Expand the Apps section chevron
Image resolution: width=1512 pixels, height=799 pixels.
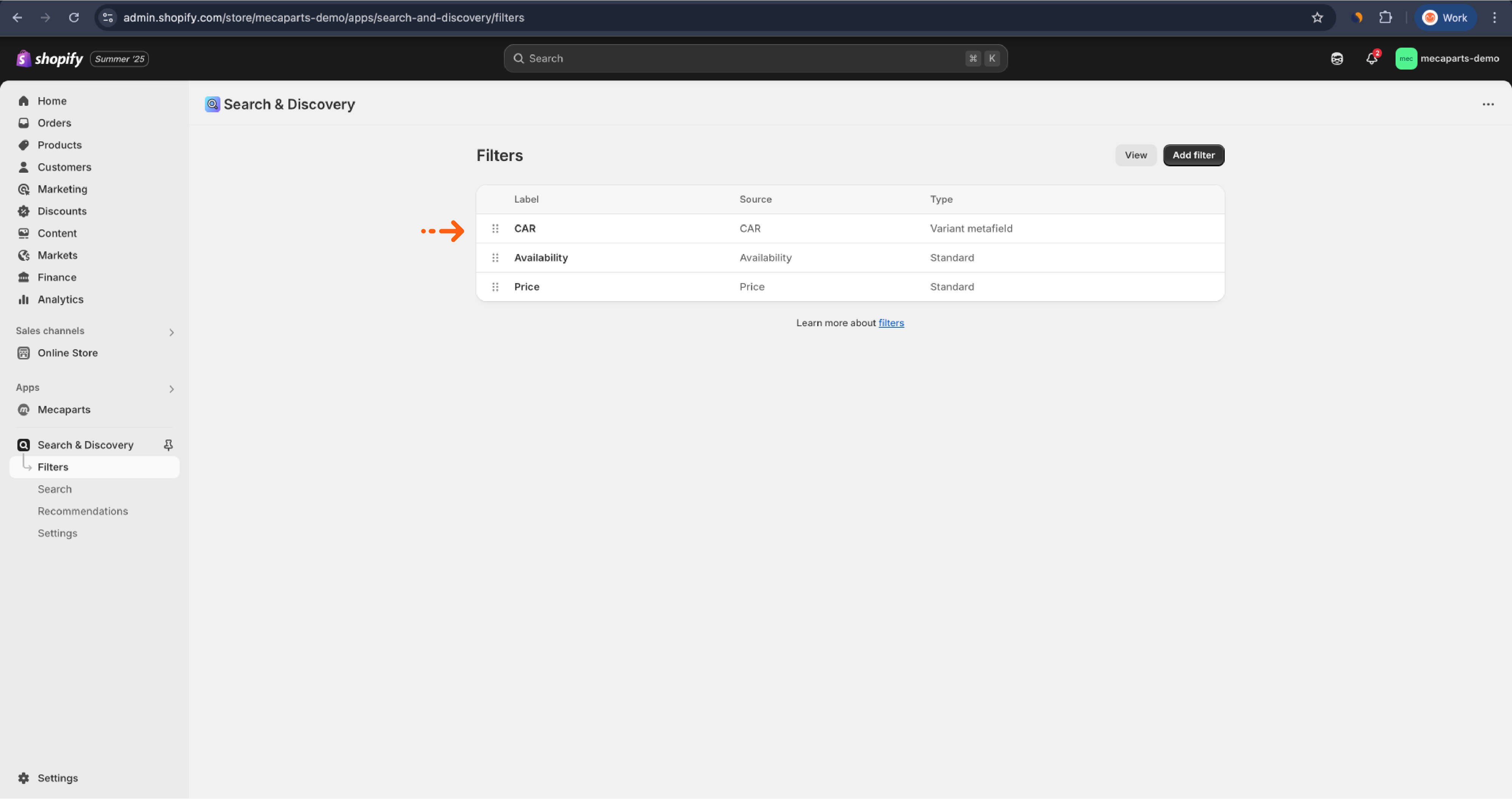171,389
